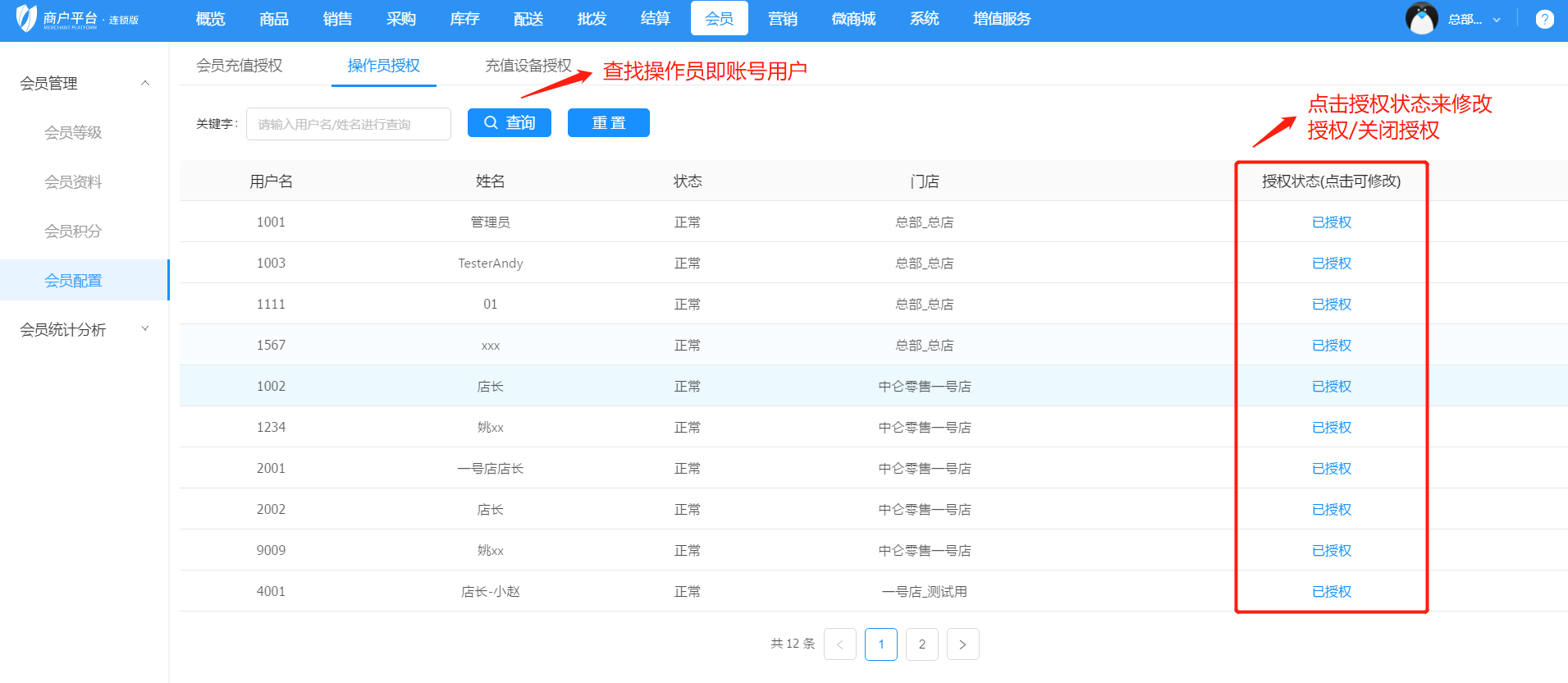This screenshot has width=1568, height=683.
Task: Click the keyword search input field
Action: (x=348, y=124)
